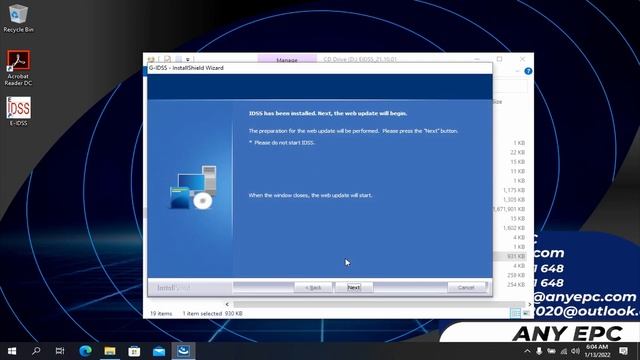Open the Windows Start menu
Image resolution: width=640 pixels, height=360 pixels.
tap(12, 351)
